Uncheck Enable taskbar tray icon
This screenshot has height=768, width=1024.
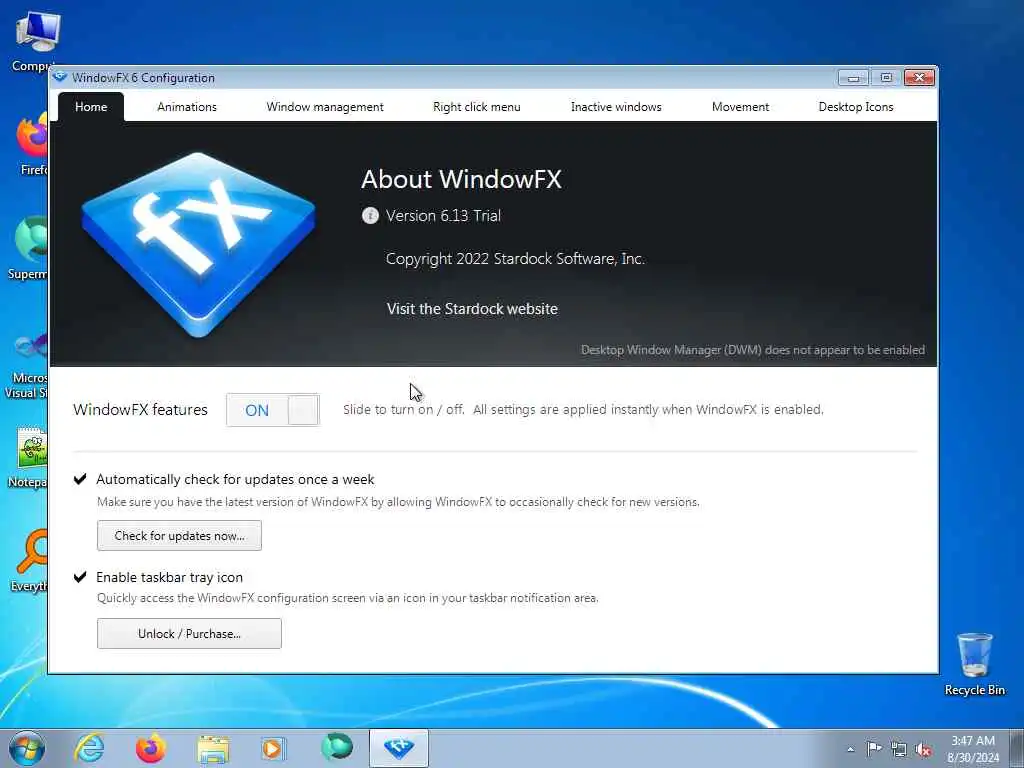coord(80,577)
